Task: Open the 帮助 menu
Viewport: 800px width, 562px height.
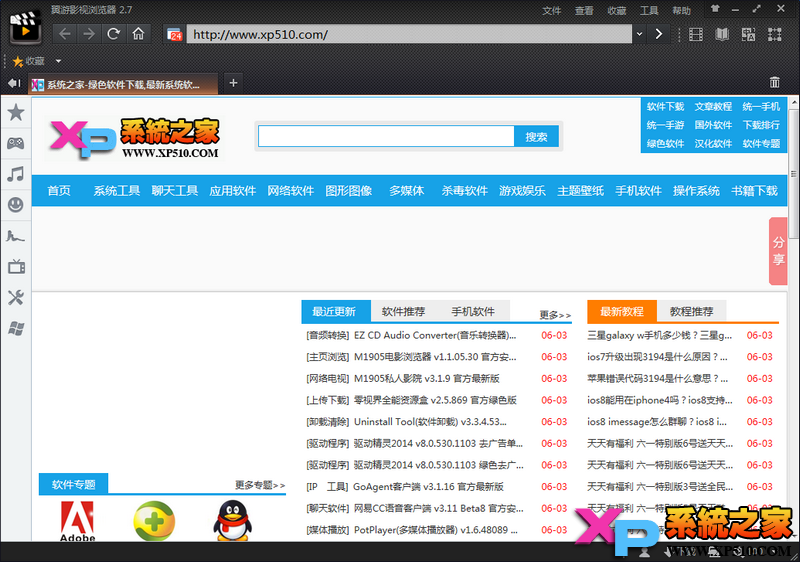Action: 681,11
